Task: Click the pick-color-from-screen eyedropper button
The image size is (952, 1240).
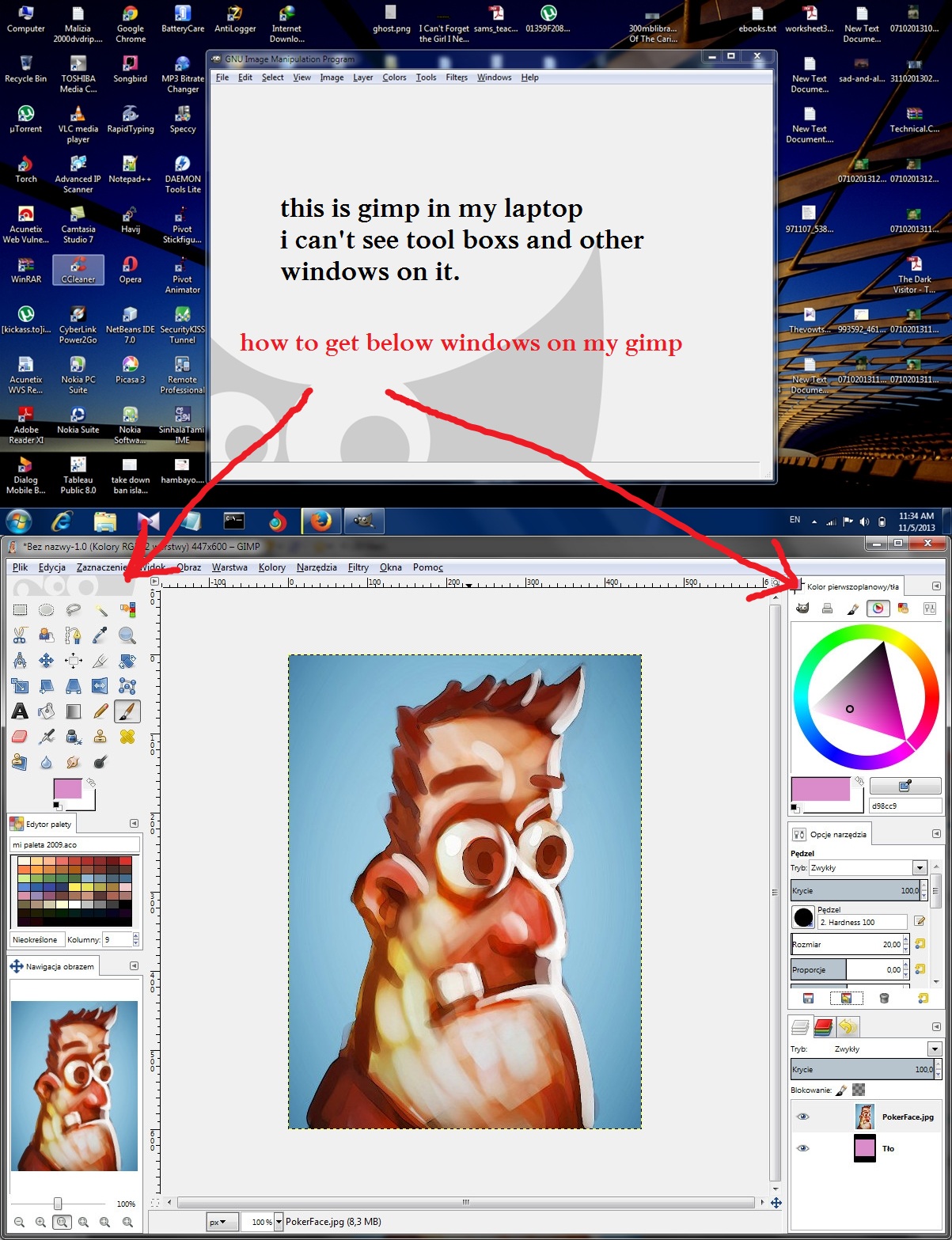Action: point(905,786)
